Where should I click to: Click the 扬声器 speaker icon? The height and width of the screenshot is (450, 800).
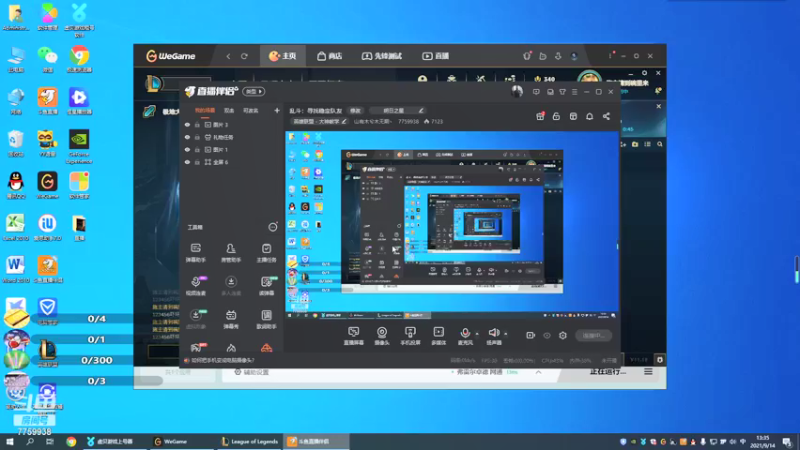(x=493, y=333)
